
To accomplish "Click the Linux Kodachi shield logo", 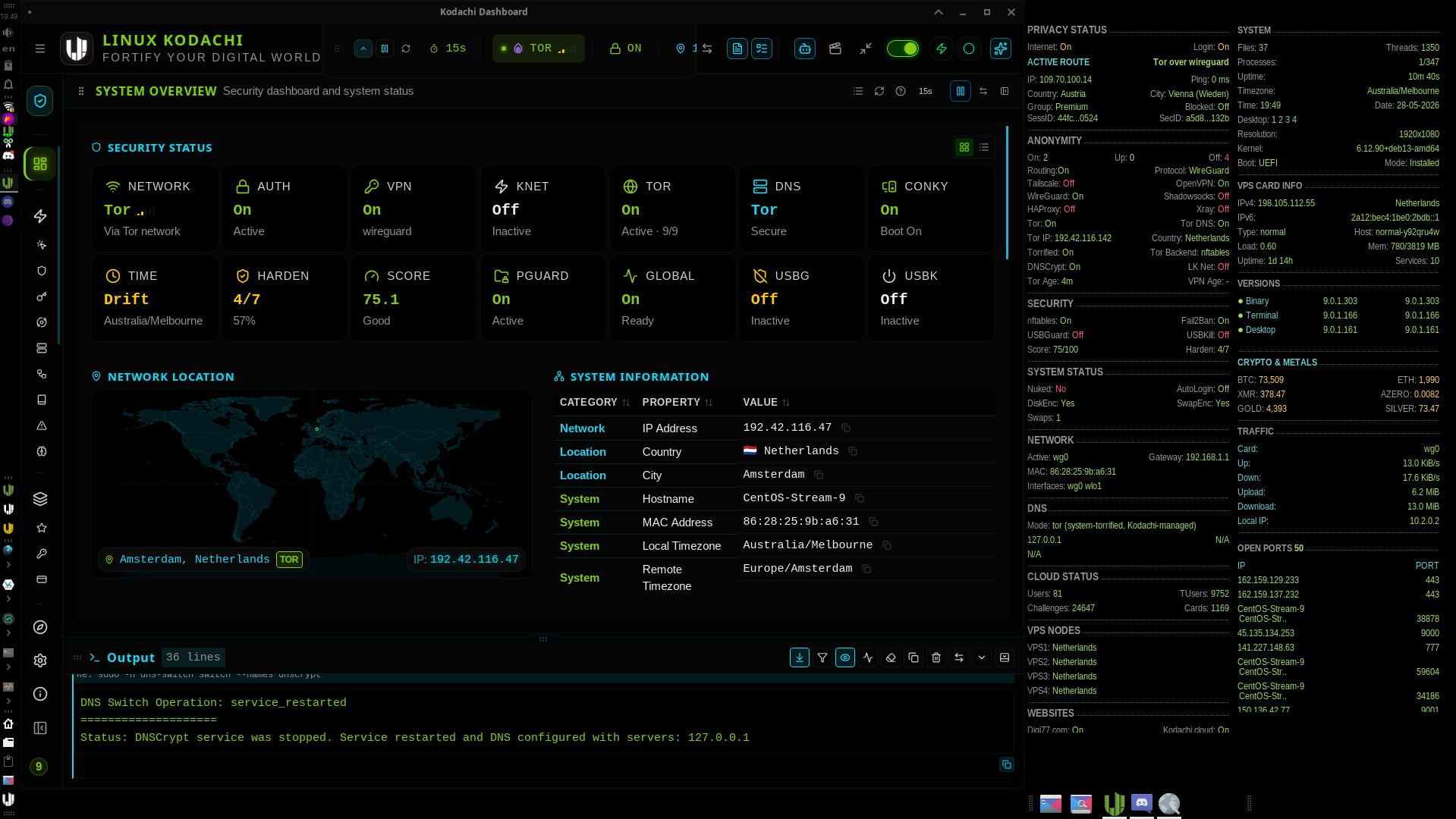I will (77, 49).
